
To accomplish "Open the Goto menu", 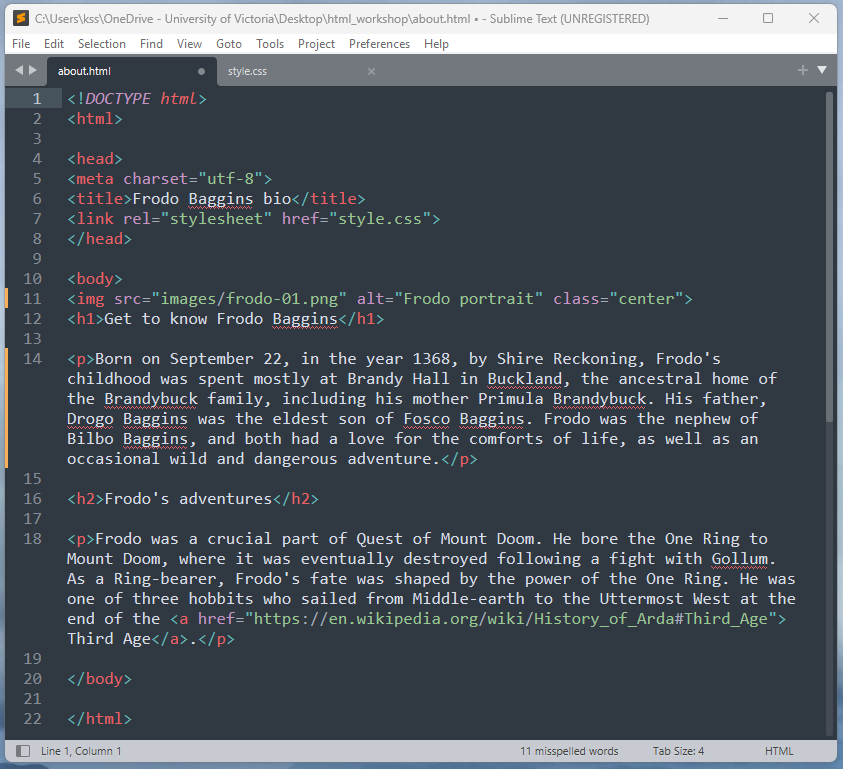I will (x=229, y=44).
